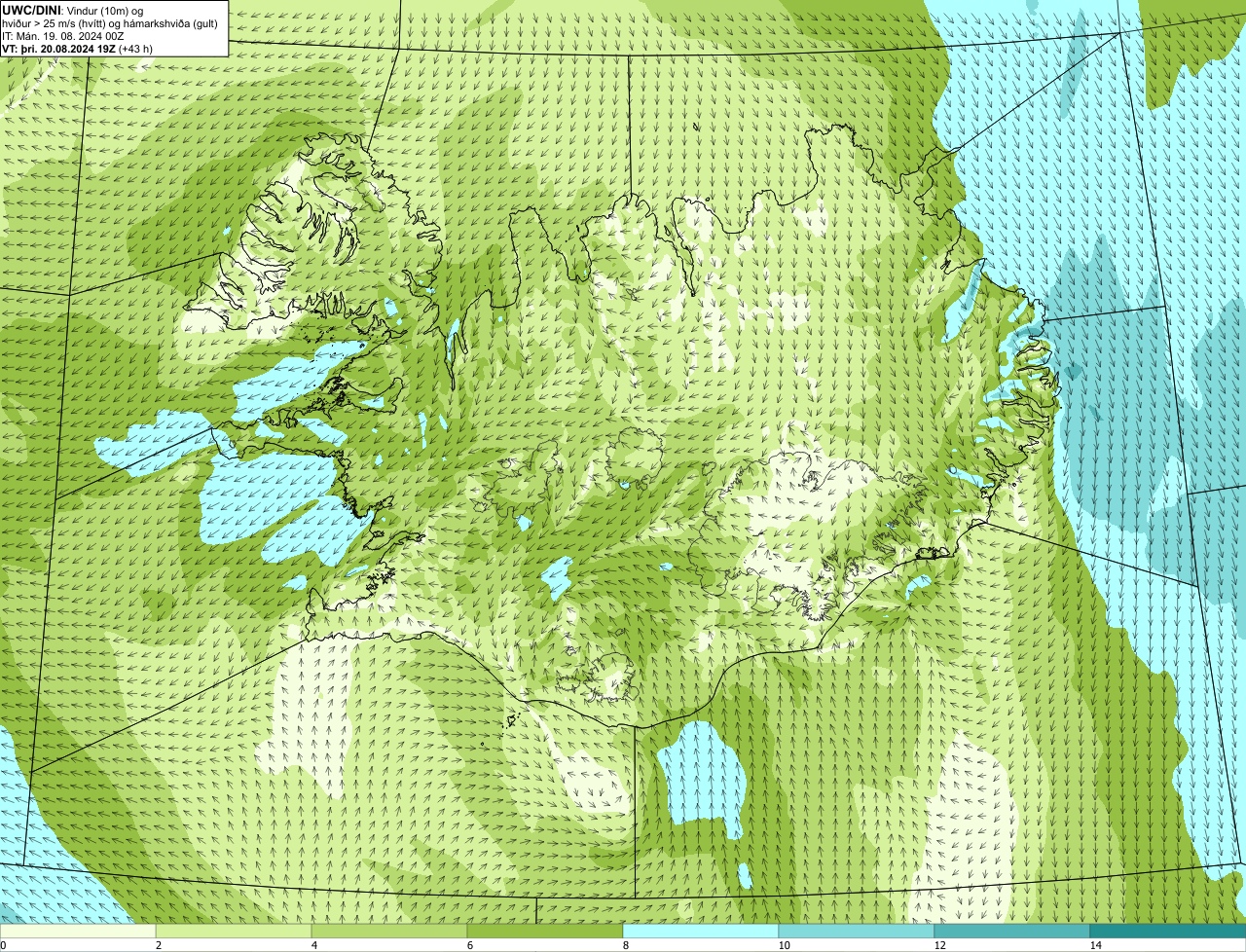Click the legend scale label "6"
1246x952 pixels.
469,945
